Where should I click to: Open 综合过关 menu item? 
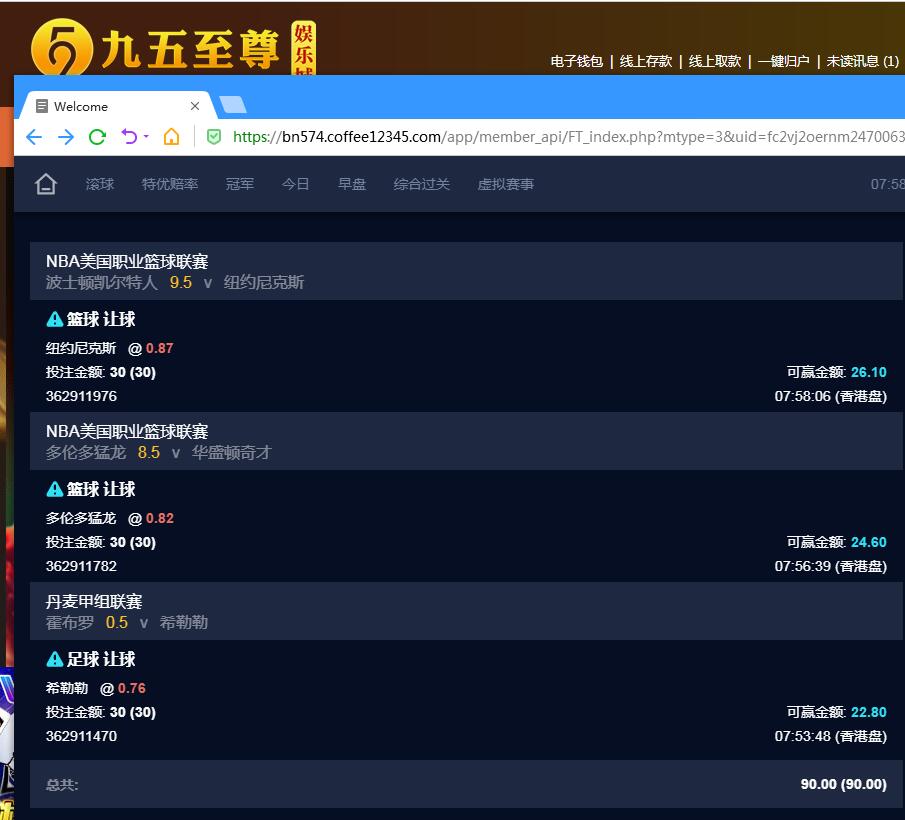click(421, 184)
